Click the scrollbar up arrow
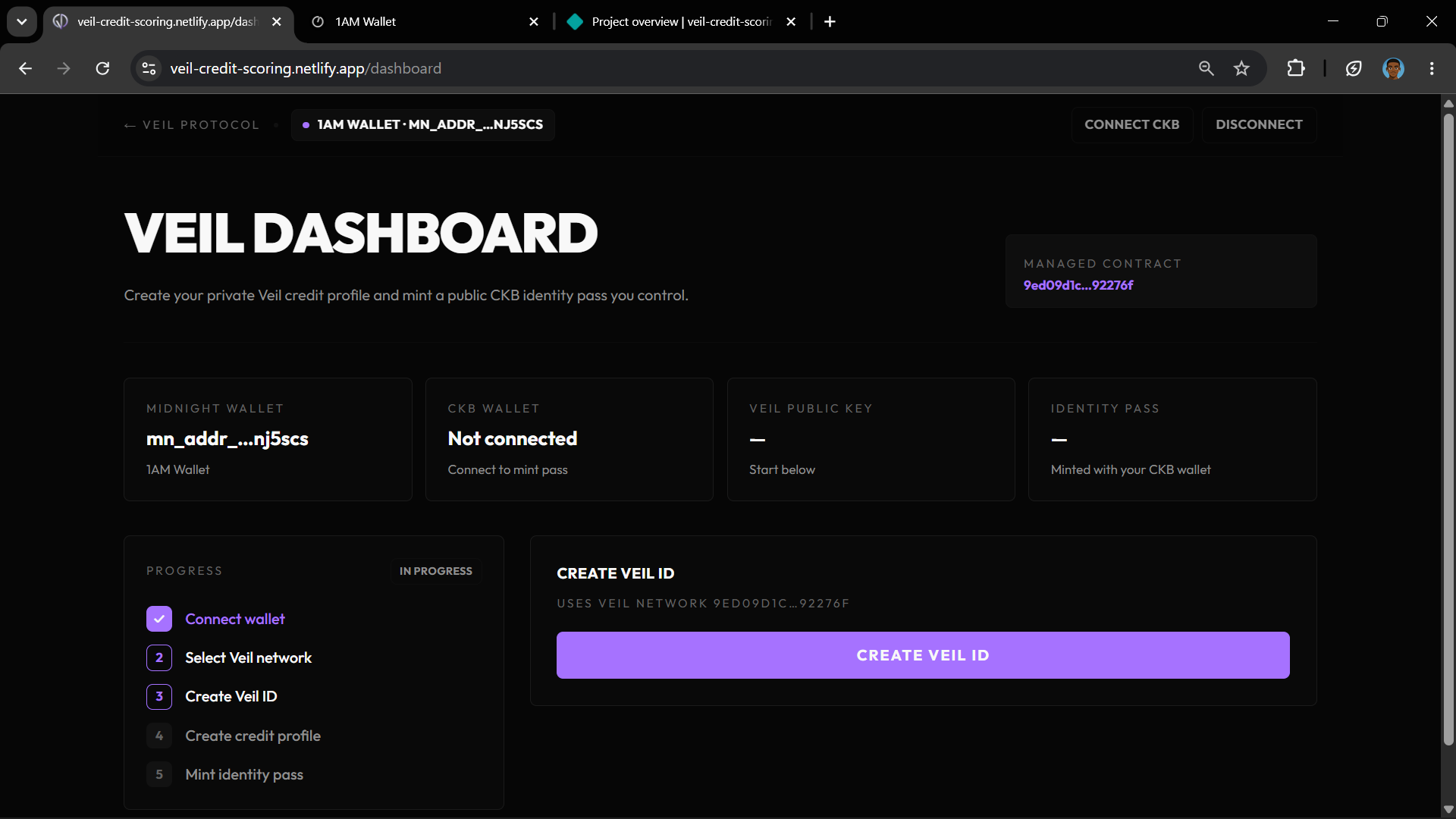This screenshot has width=1456, height=819. (x=1448, y=103)
